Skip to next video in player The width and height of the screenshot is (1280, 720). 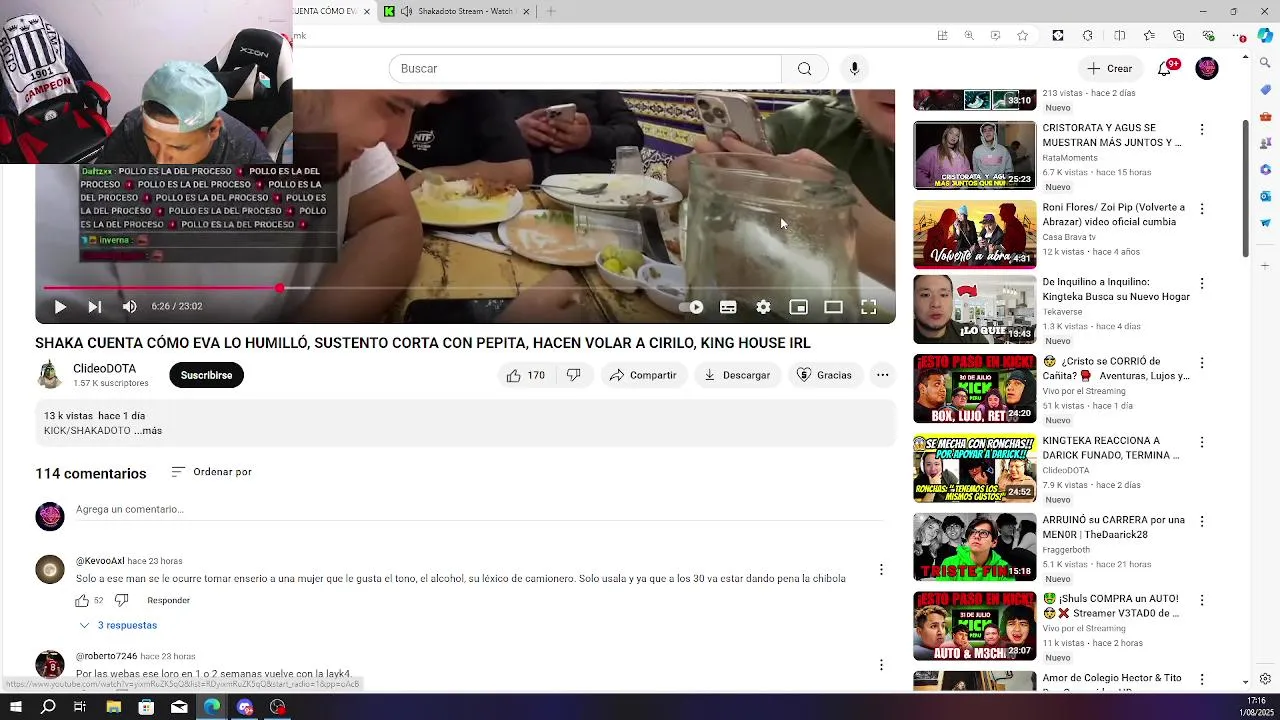tap(94, 307)
